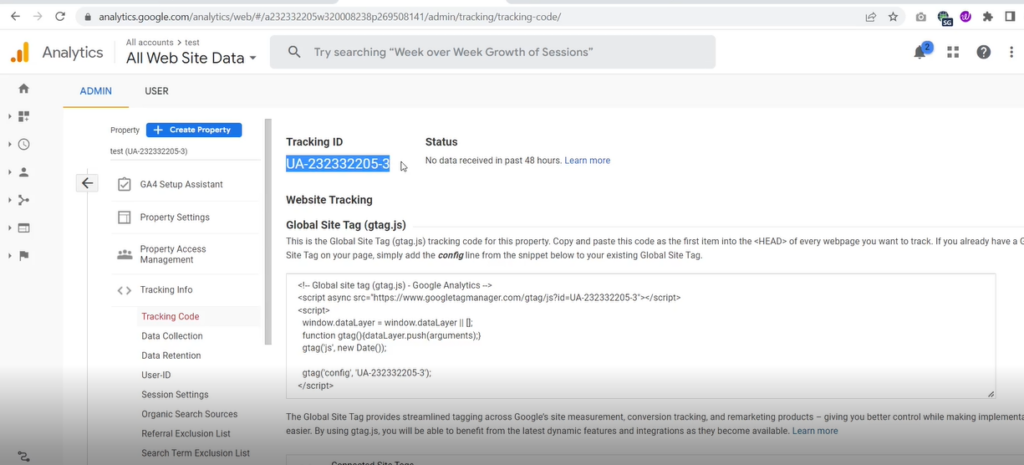Click inside the Analytics search field
Screen dimensions: 1024x465
tap(492, 52)
